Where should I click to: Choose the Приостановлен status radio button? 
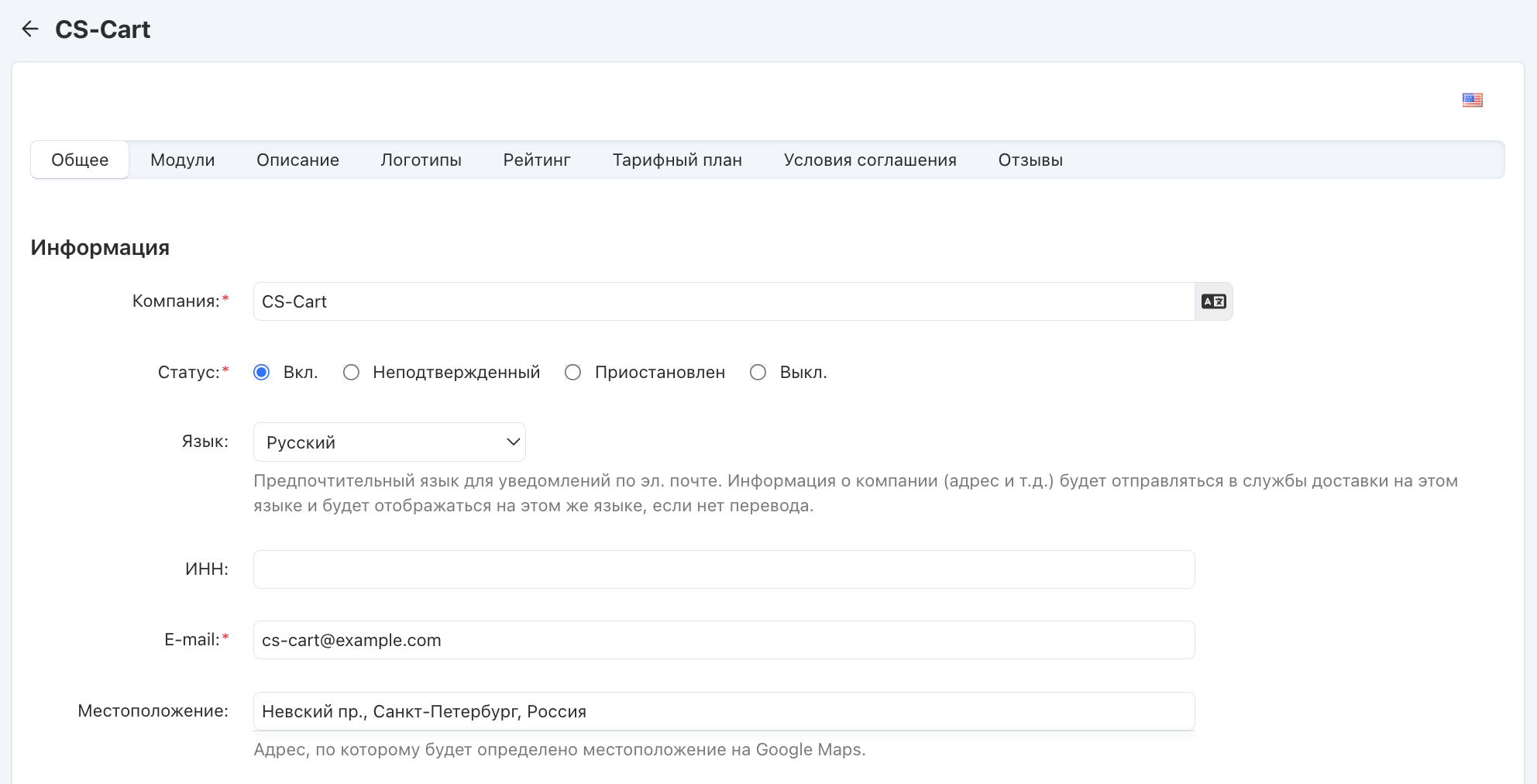[573, 373]
